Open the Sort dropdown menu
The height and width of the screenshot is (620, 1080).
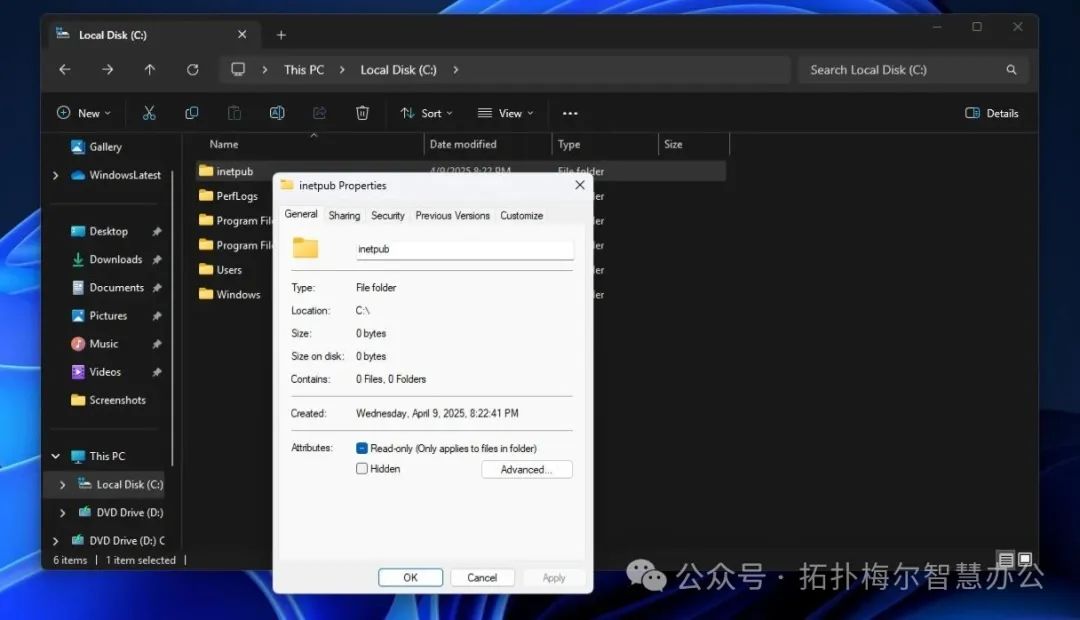pyautogui.click(x=426, y=113)
